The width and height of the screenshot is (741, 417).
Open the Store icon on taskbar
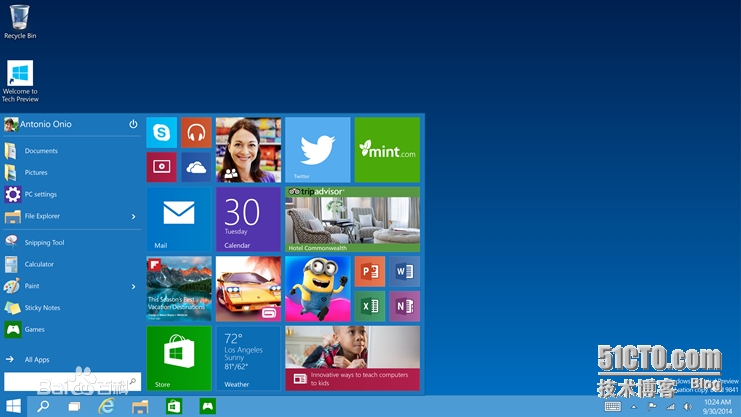(174, 406)
